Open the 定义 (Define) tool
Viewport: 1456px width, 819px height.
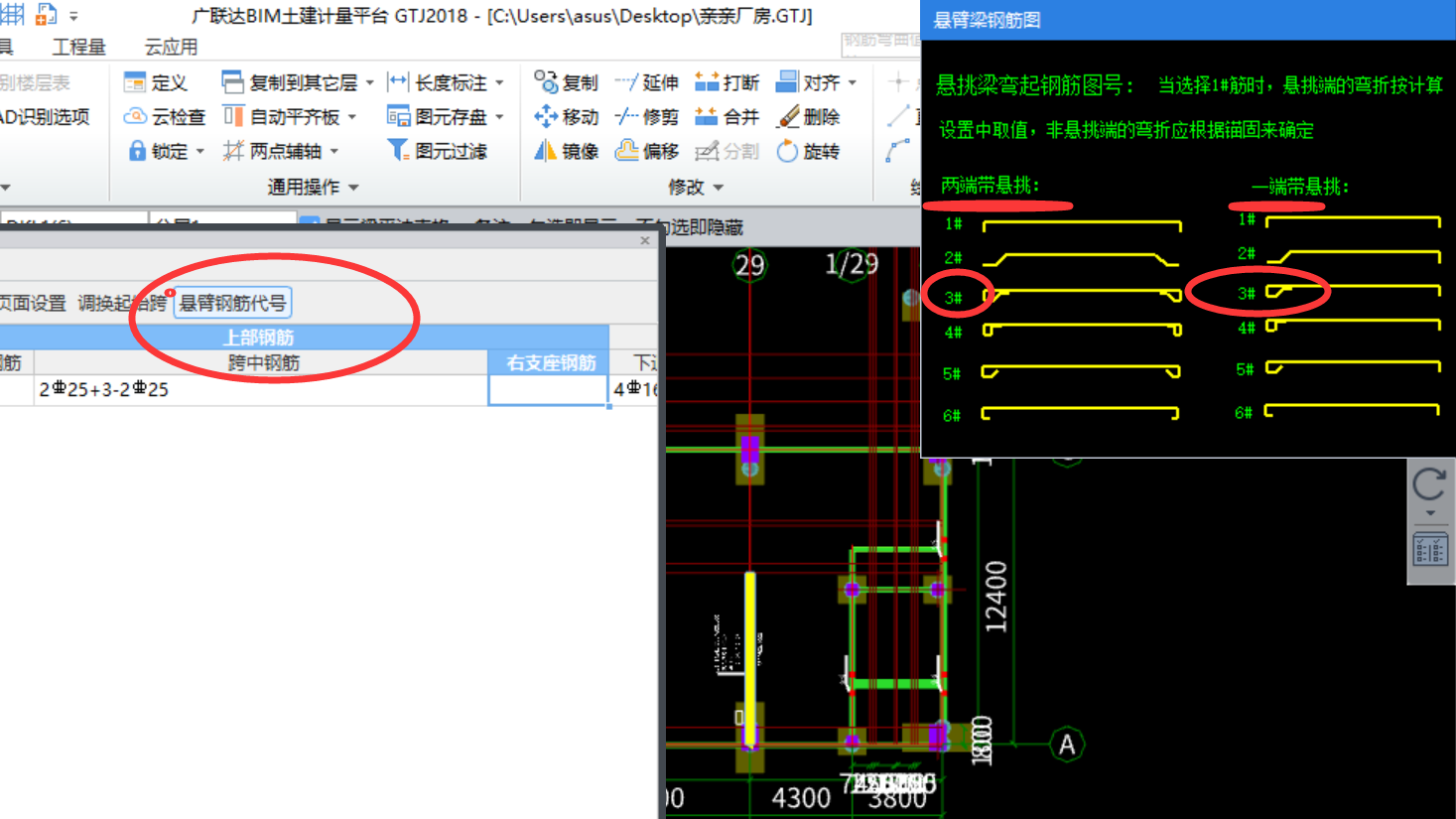coord(156,82)
